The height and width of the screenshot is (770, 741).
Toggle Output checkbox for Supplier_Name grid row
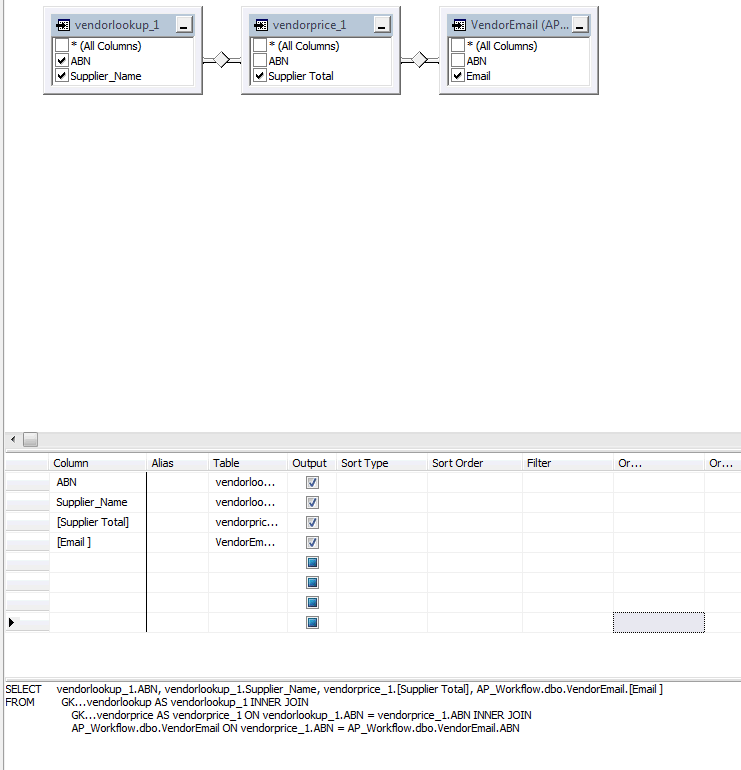coord(312,502)
